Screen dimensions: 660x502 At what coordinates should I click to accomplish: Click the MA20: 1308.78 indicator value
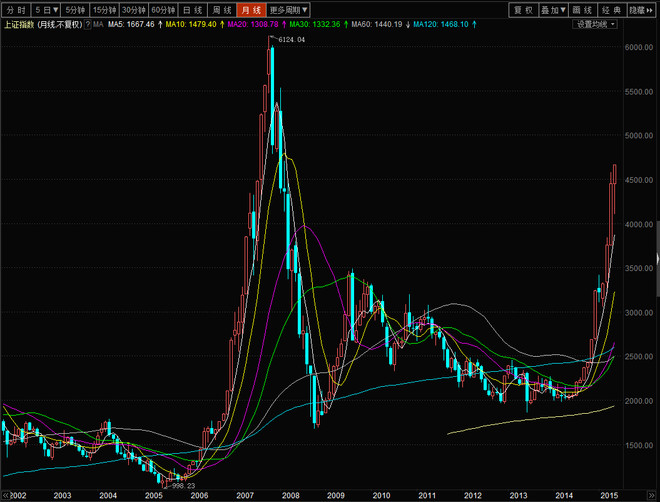pos(253,24)
